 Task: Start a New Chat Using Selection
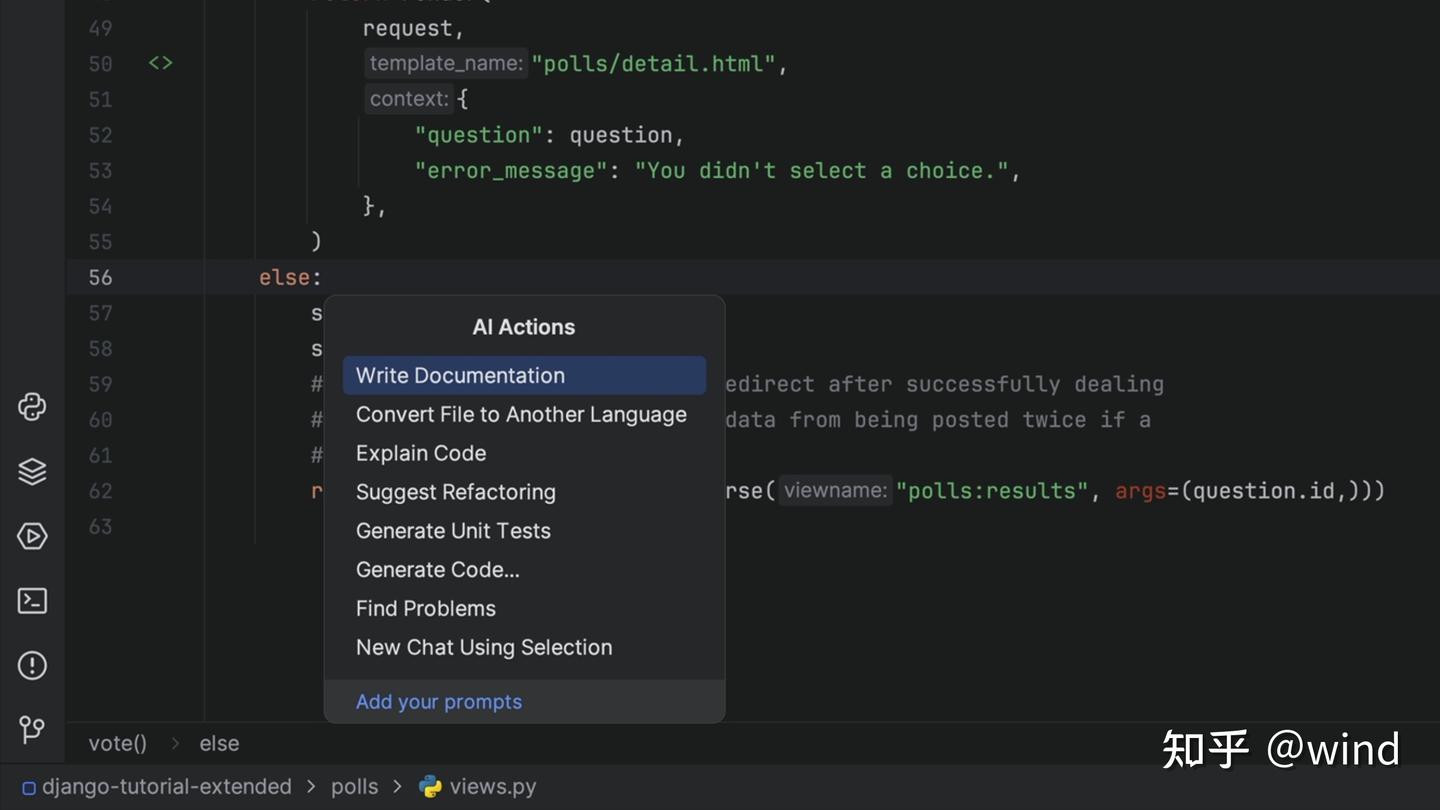484,647
